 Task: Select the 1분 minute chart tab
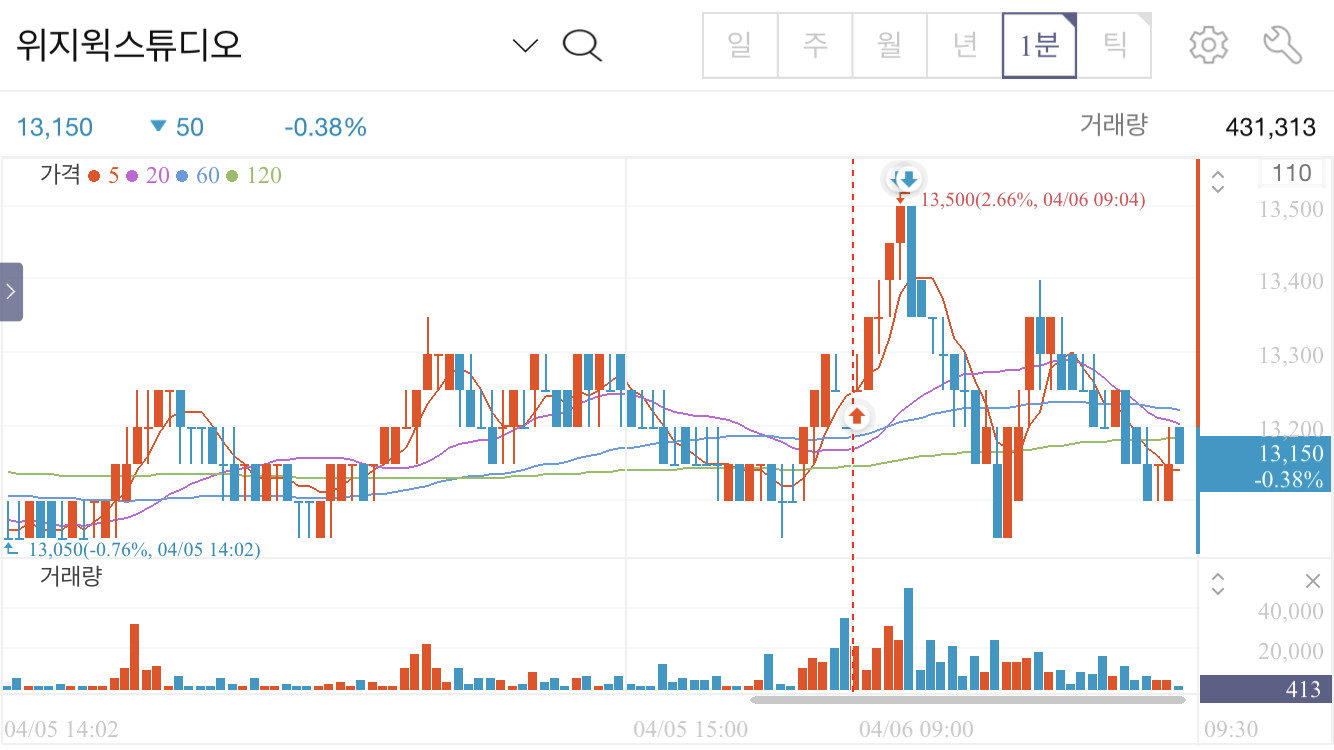1040,45
